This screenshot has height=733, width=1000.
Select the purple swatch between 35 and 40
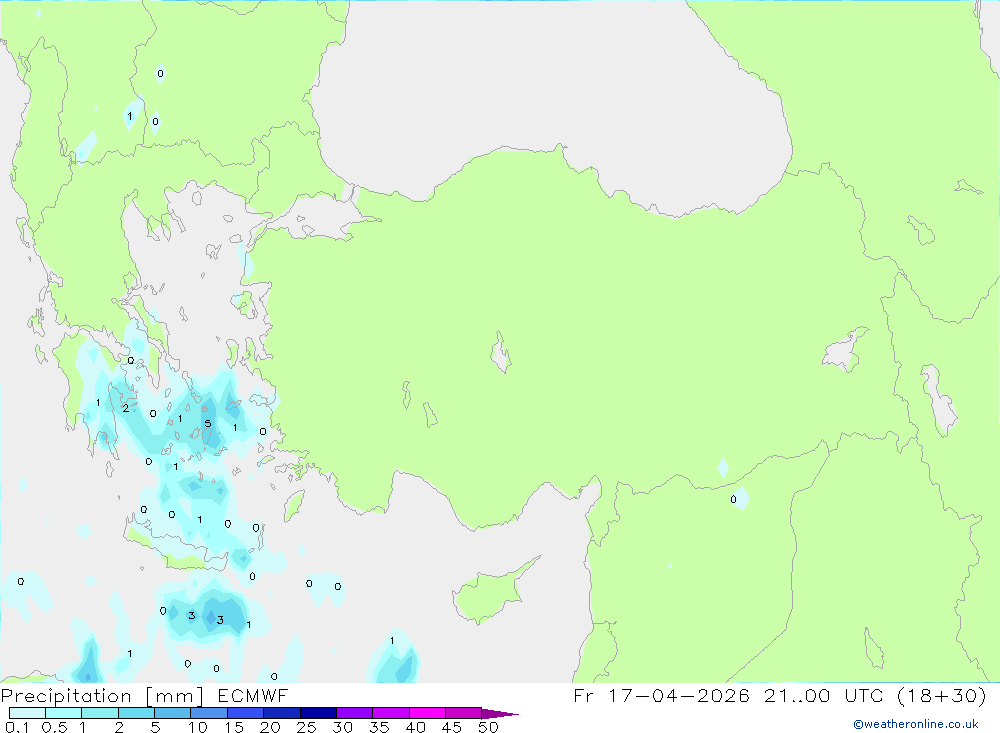[x=390, y=713]
